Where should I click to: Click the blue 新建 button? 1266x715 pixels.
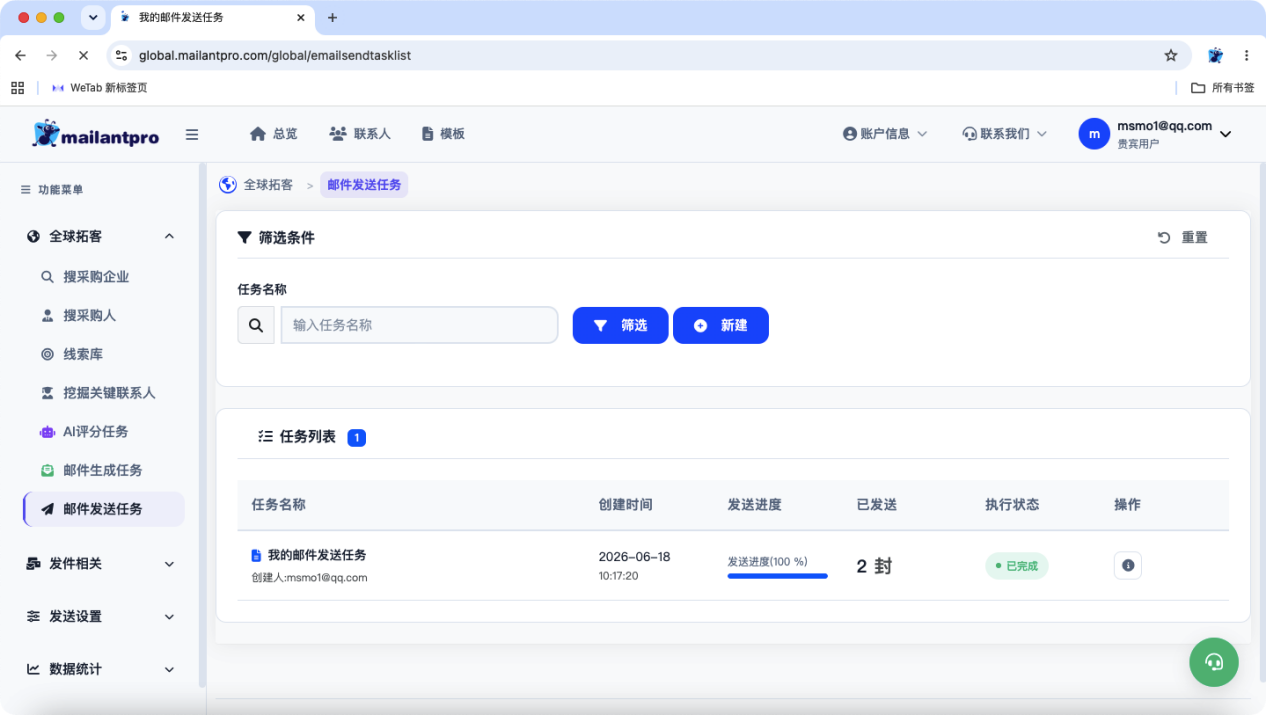(x=721, y=325)
